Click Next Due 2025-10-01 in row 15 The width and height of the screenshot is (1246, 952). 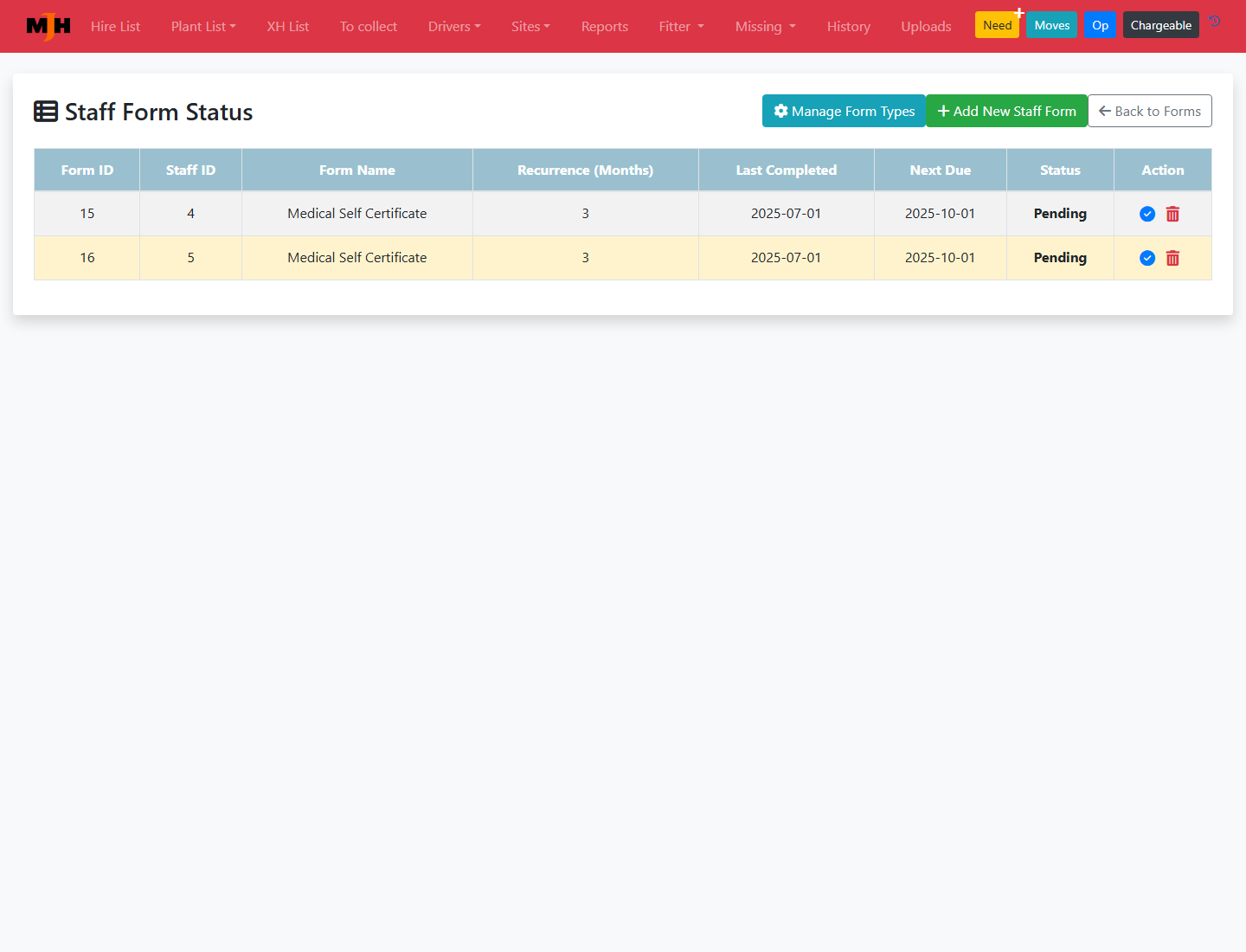tap(941, 213)
